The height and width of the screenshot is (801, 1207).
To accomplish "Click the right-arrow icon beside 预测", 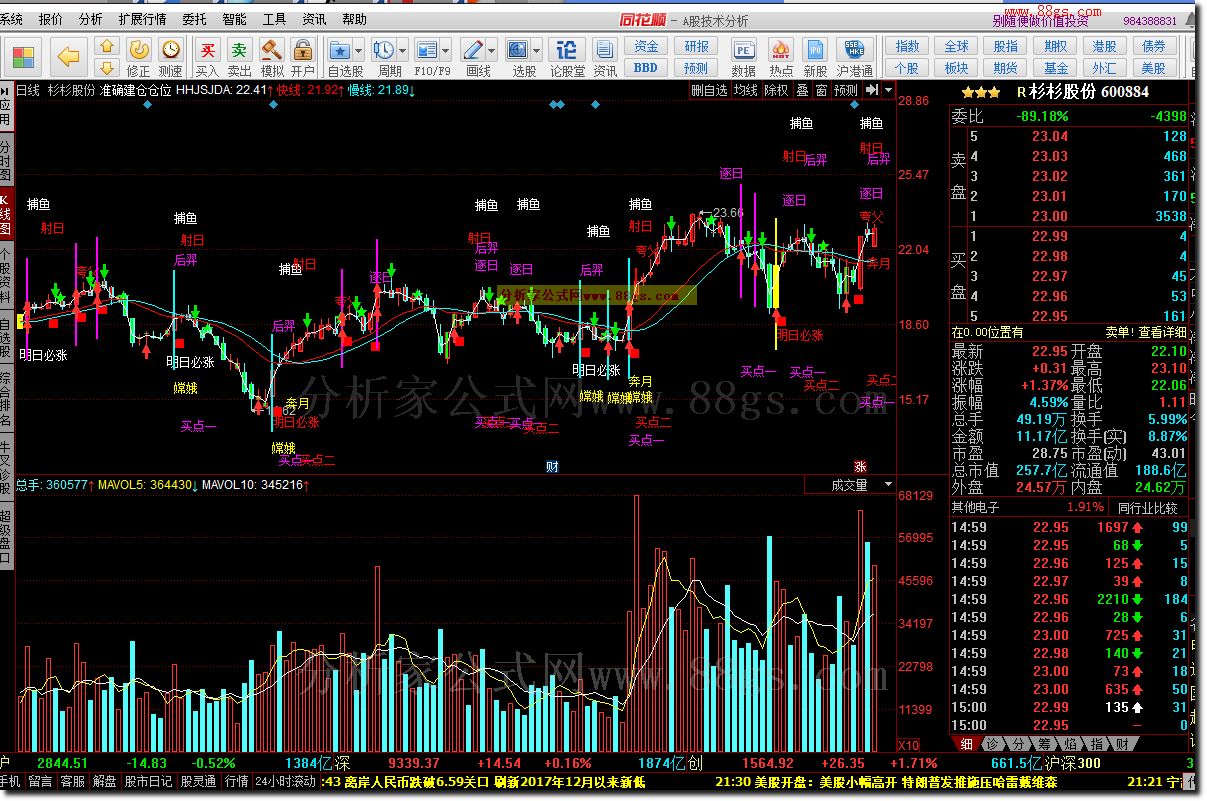I will click(x=872, y=90).
